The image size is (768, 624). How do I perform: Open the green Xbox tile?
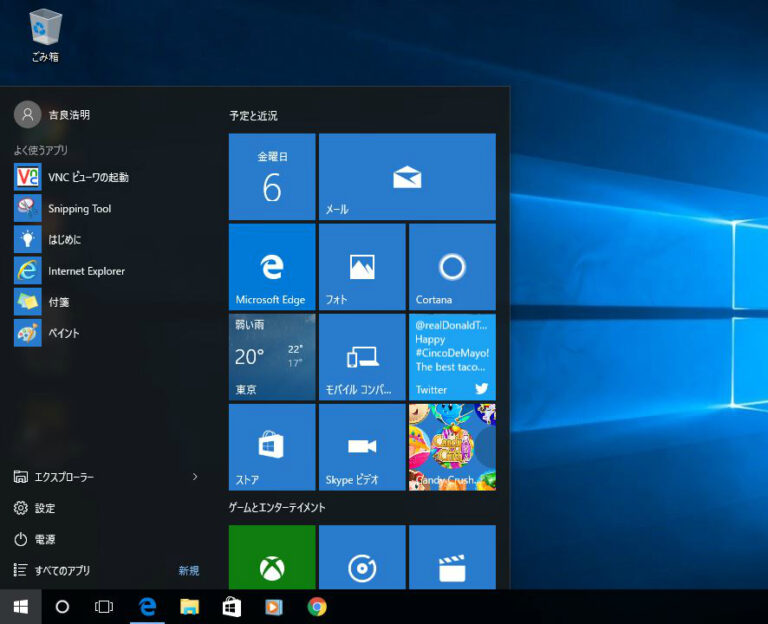pos(272,557)
